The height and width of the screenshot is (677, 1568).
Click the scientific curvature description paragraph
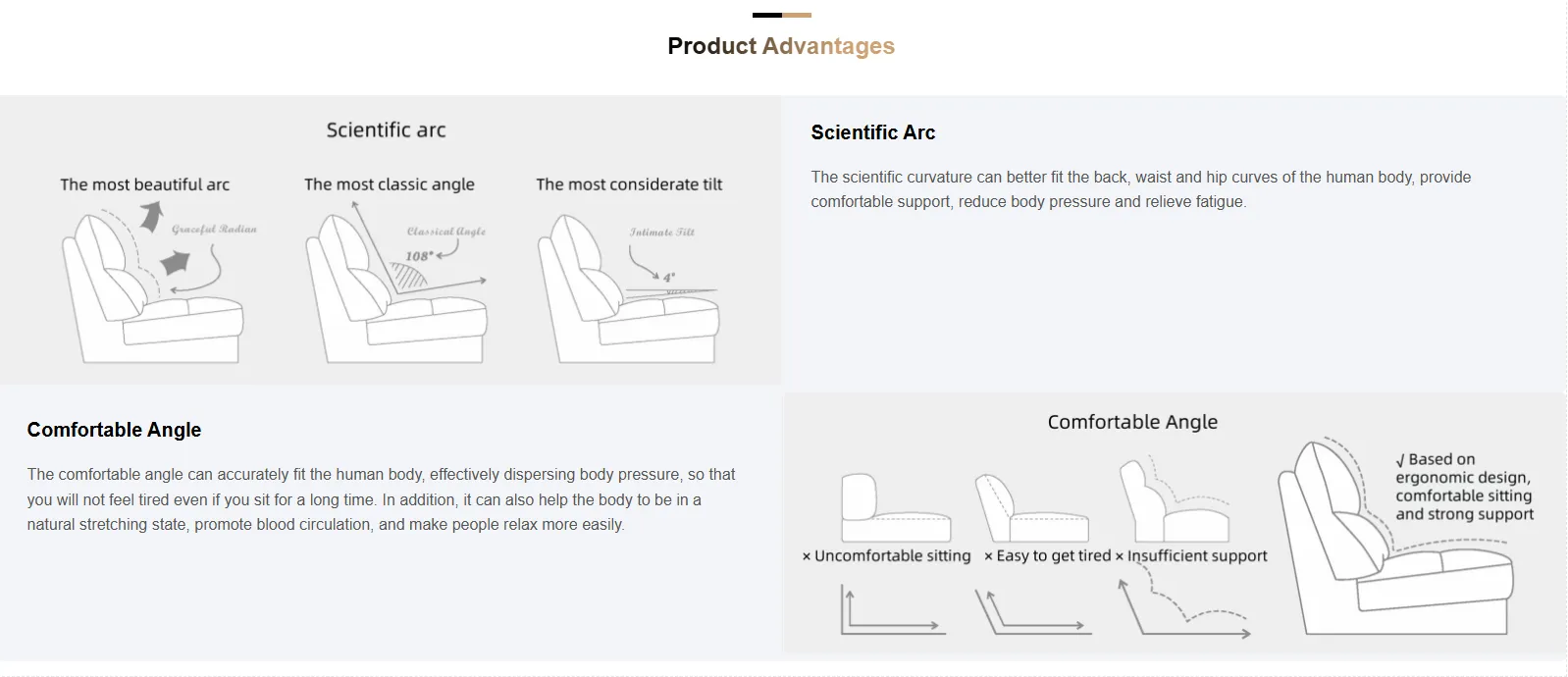click(1140, 189)
